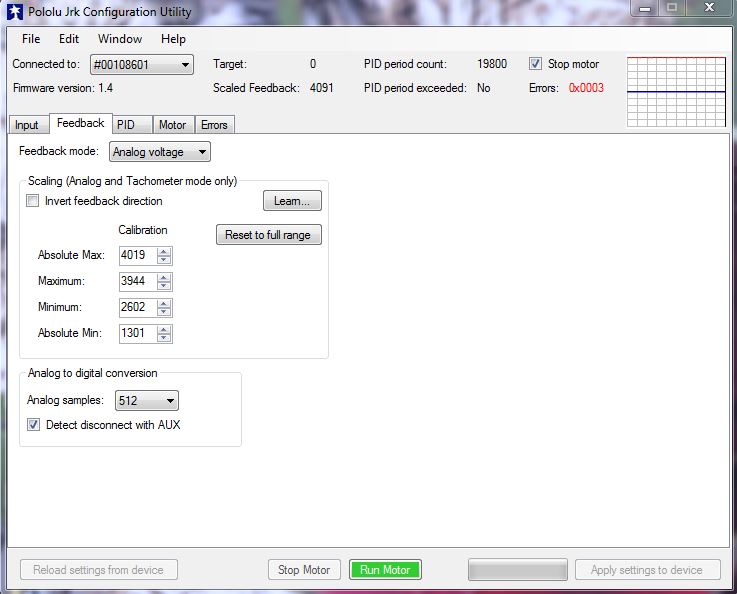Click Apply settings to device
Viewport: 737px width, 594px height.
coord(647,570)
